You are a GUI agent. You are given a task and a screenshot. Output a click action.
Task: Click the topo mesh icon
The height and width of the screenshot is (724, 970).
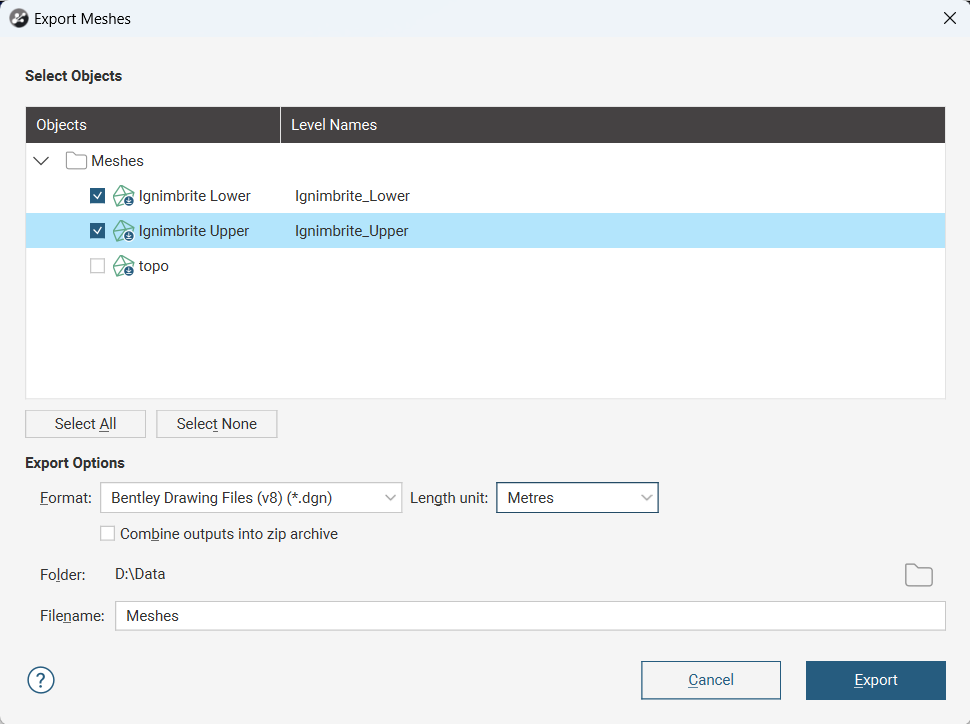tap(123, 266)
